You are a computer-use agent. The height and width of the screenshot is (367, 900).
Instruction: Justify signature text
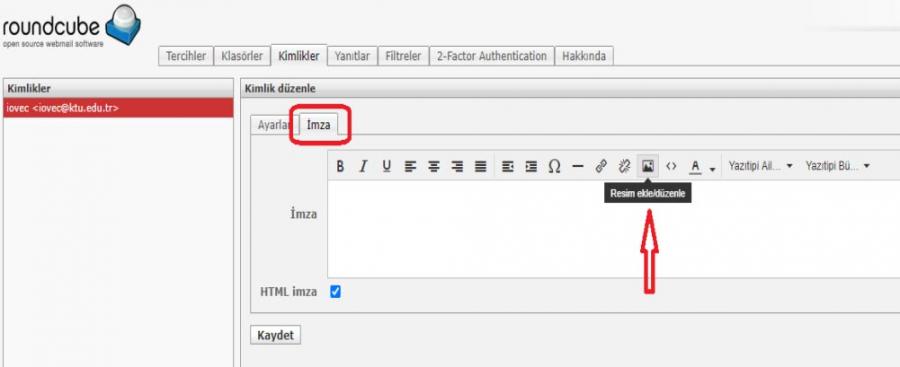point(480,167)
